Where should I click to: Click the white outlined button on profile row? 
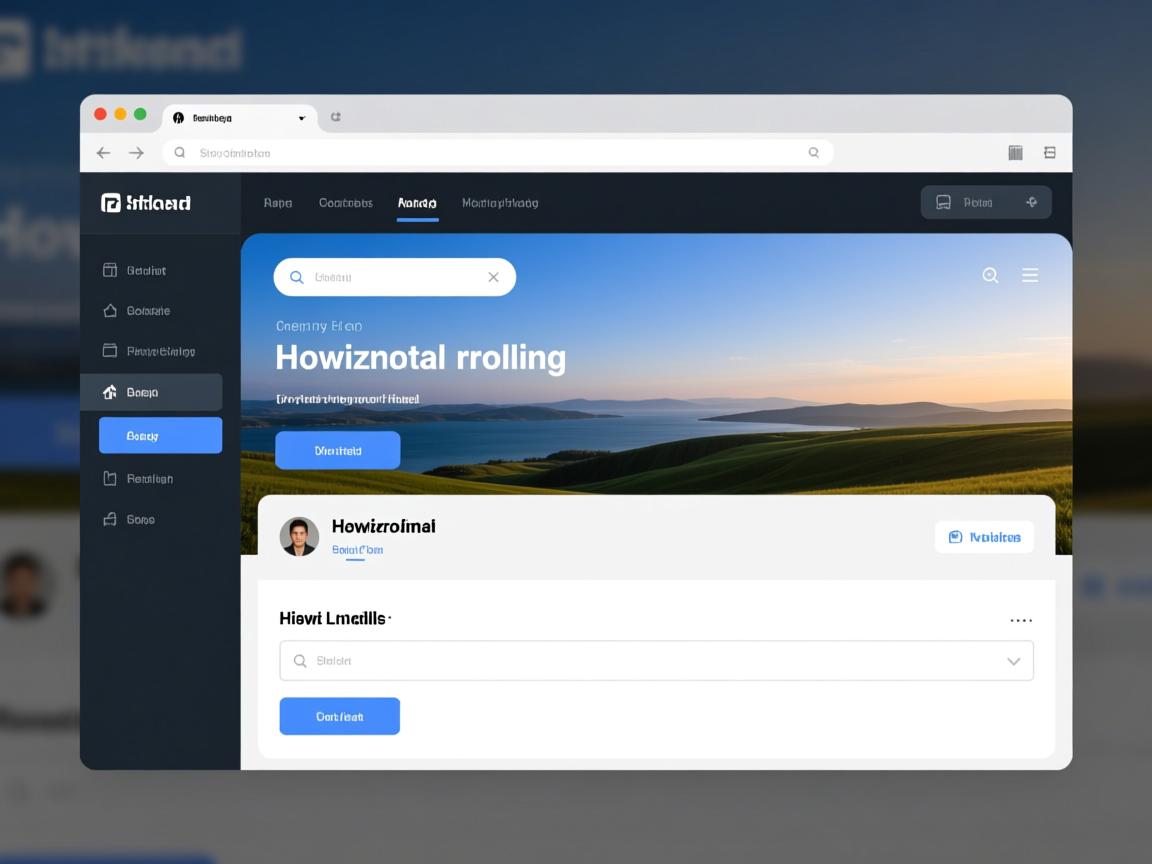[x=984, y=537]
